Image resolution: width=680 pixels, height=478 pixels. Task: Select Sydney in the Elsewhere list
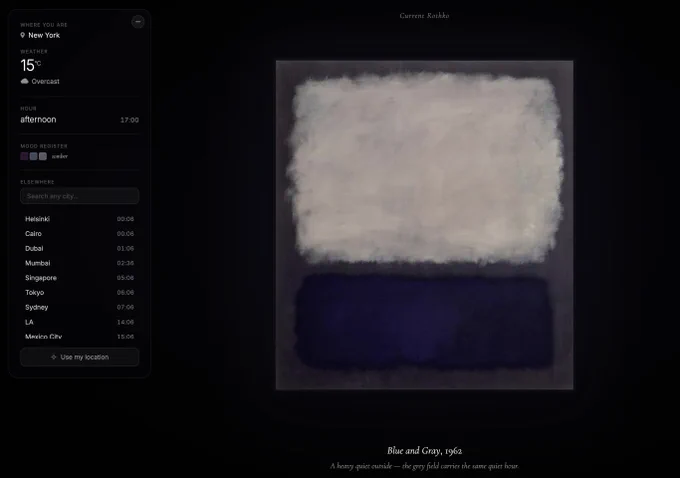(79, 308)
